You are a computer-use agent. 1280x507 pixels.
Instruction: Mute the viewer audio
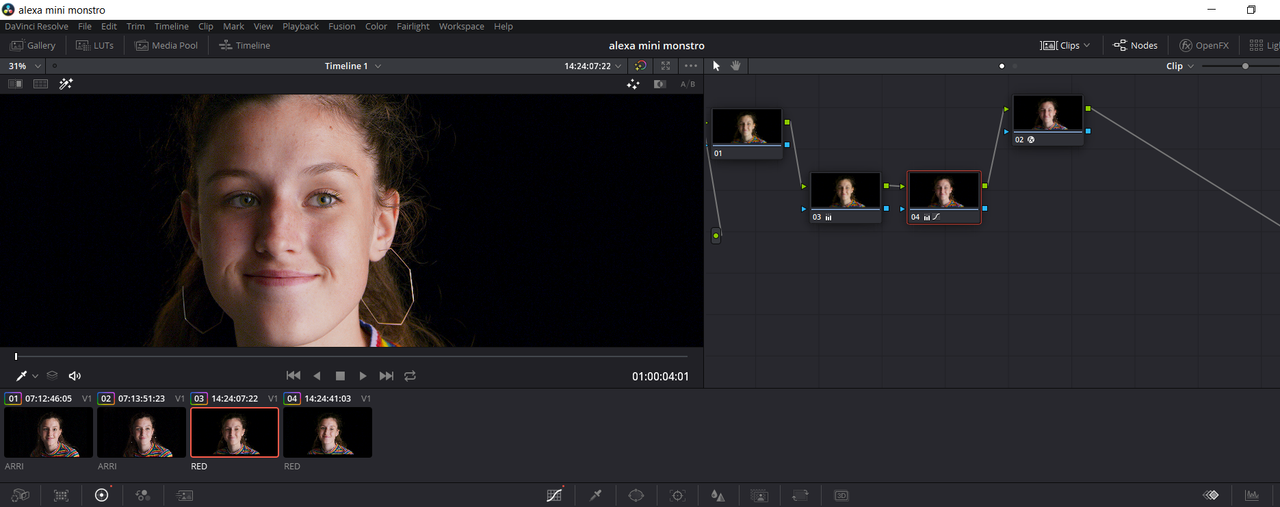pos(75,376)
